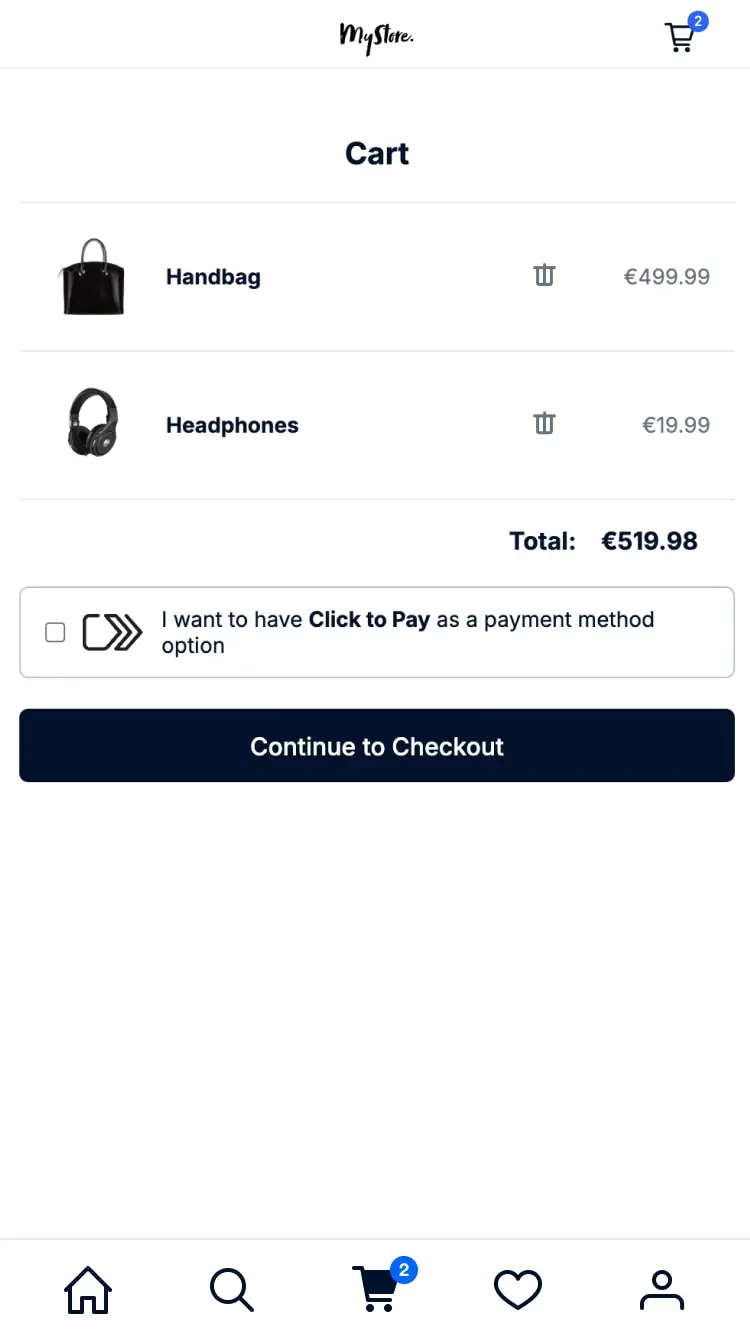Click the Cart page heading
The image size is (750, 1334).
coord(377,153)
